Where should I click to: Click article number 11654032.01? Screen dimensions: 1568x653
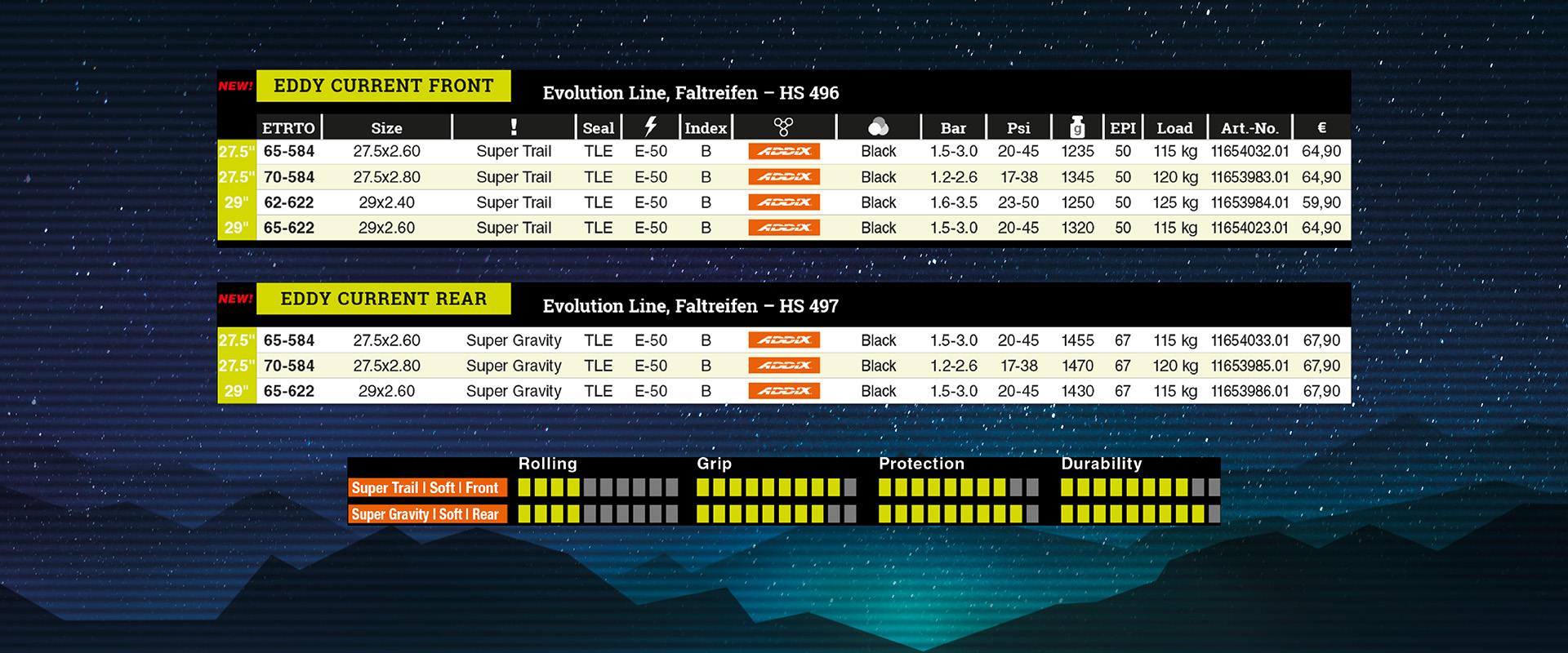(1249, 152)
